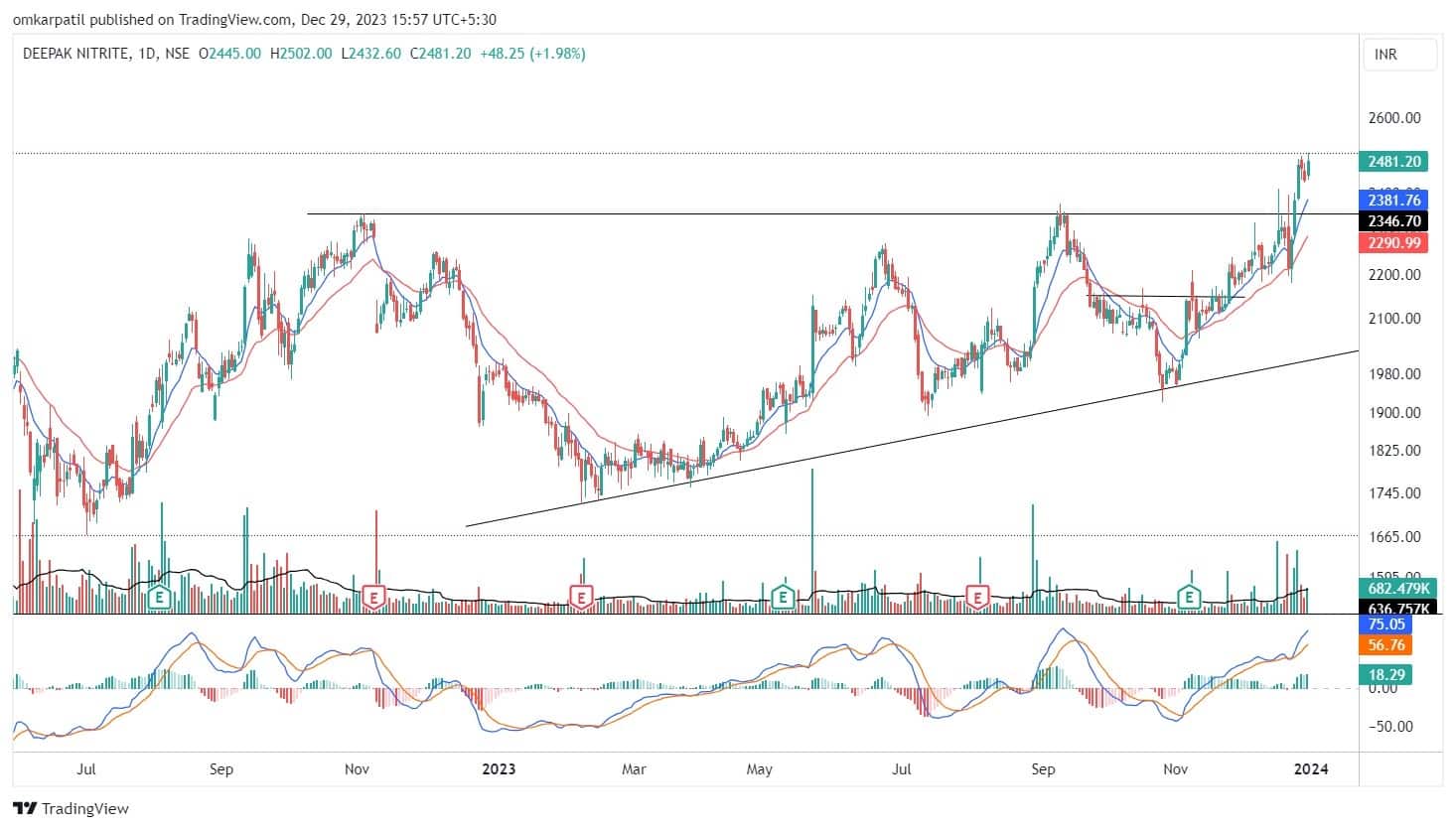Click the 2024 label on the time axis

1312,768
